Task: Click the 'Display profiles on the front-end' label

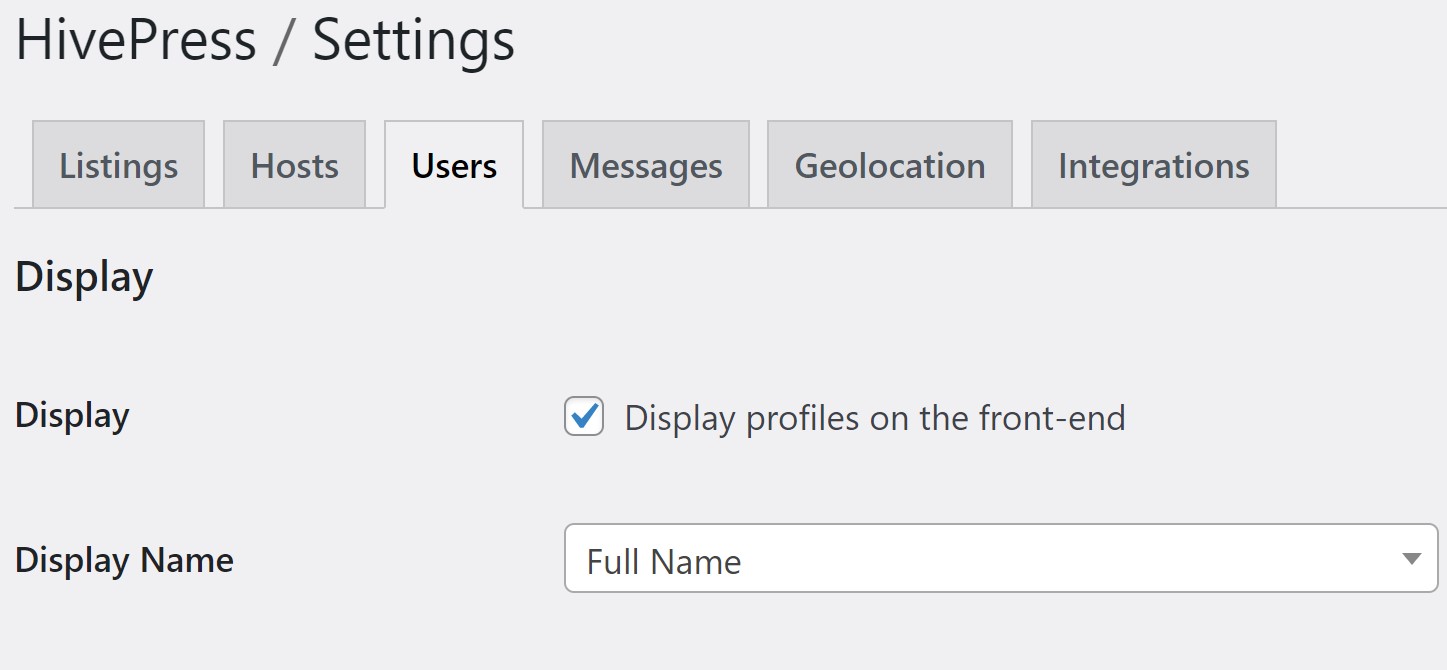Action: point(875,418)
